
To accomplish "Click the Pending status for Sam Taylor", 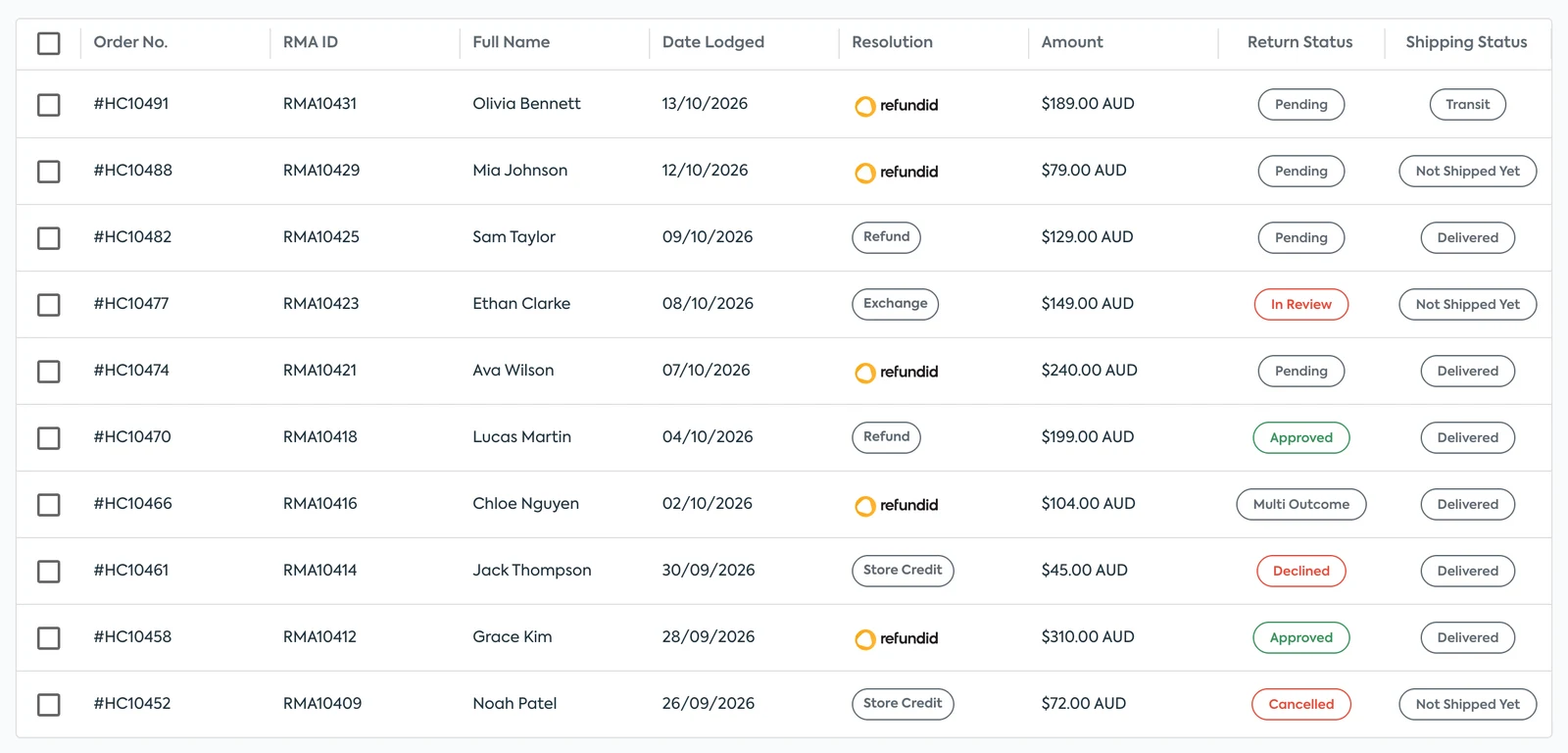I will coord(1300,238).
